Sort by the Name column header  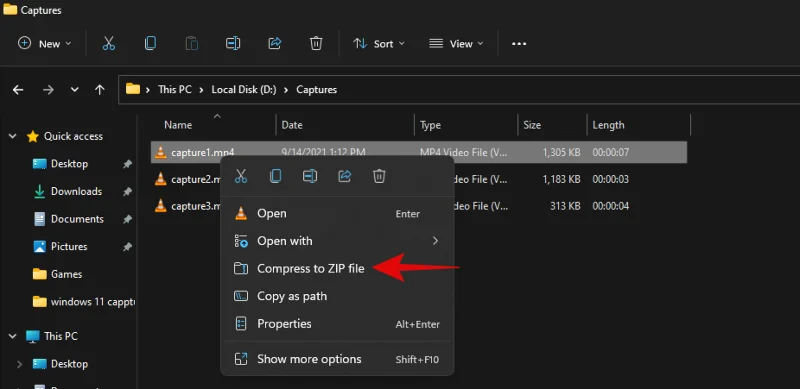178,125
